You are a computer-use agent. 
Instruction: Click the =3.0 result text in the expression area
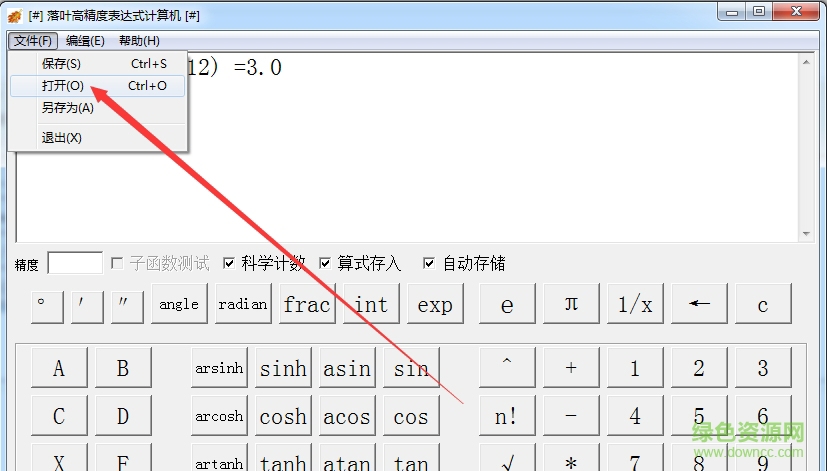(258, 68)
